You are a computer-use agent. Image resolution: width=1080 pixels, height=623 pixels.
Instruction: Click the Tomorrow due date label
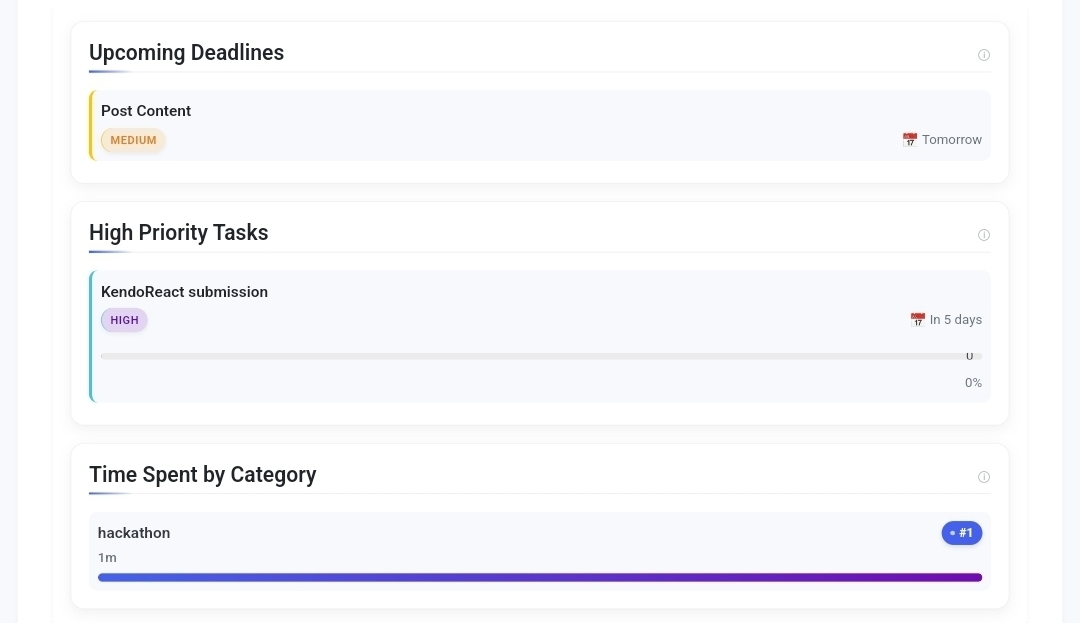952,140
